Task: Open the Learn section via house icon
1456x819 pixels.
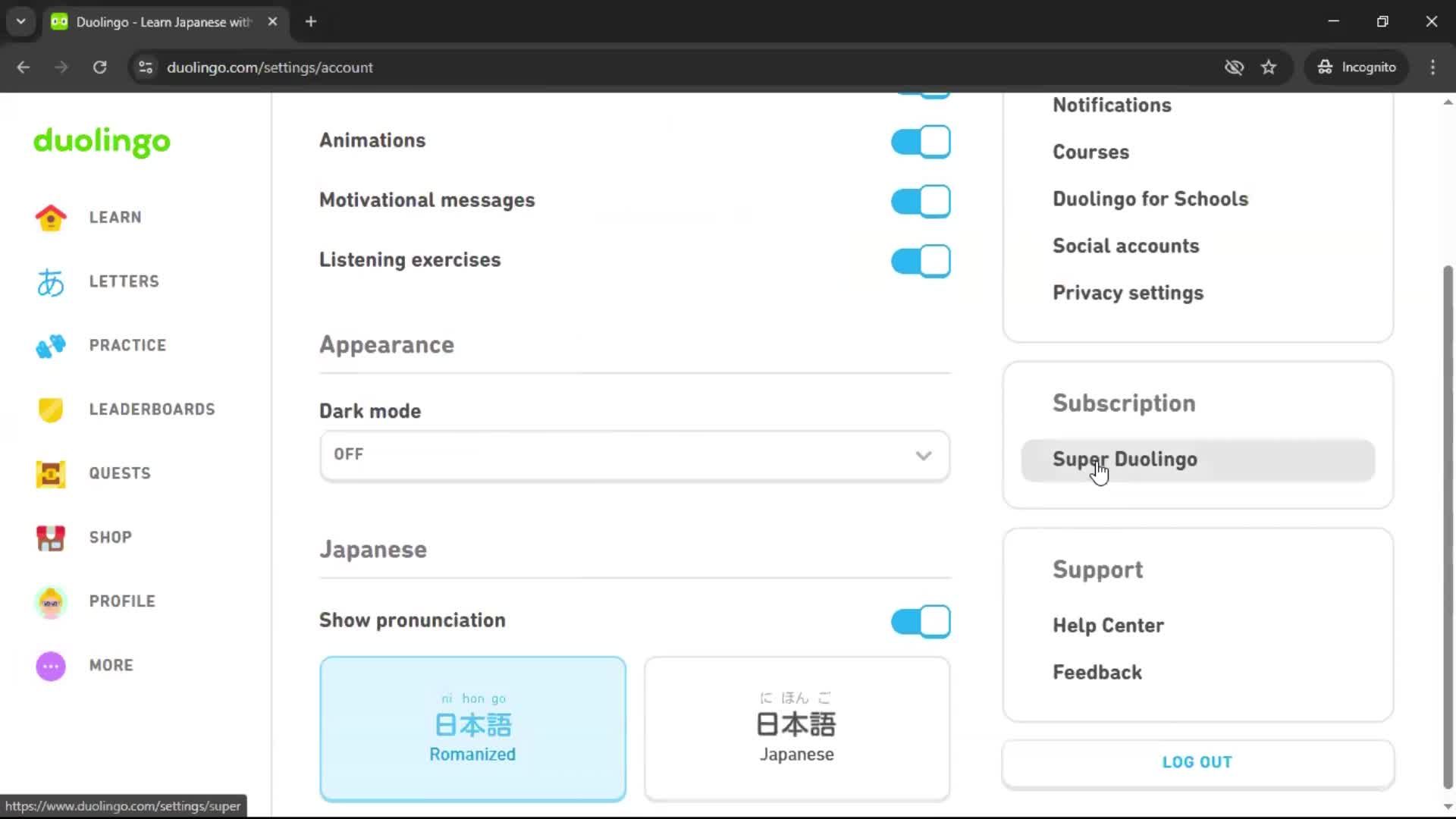Action: click(50, 218)
